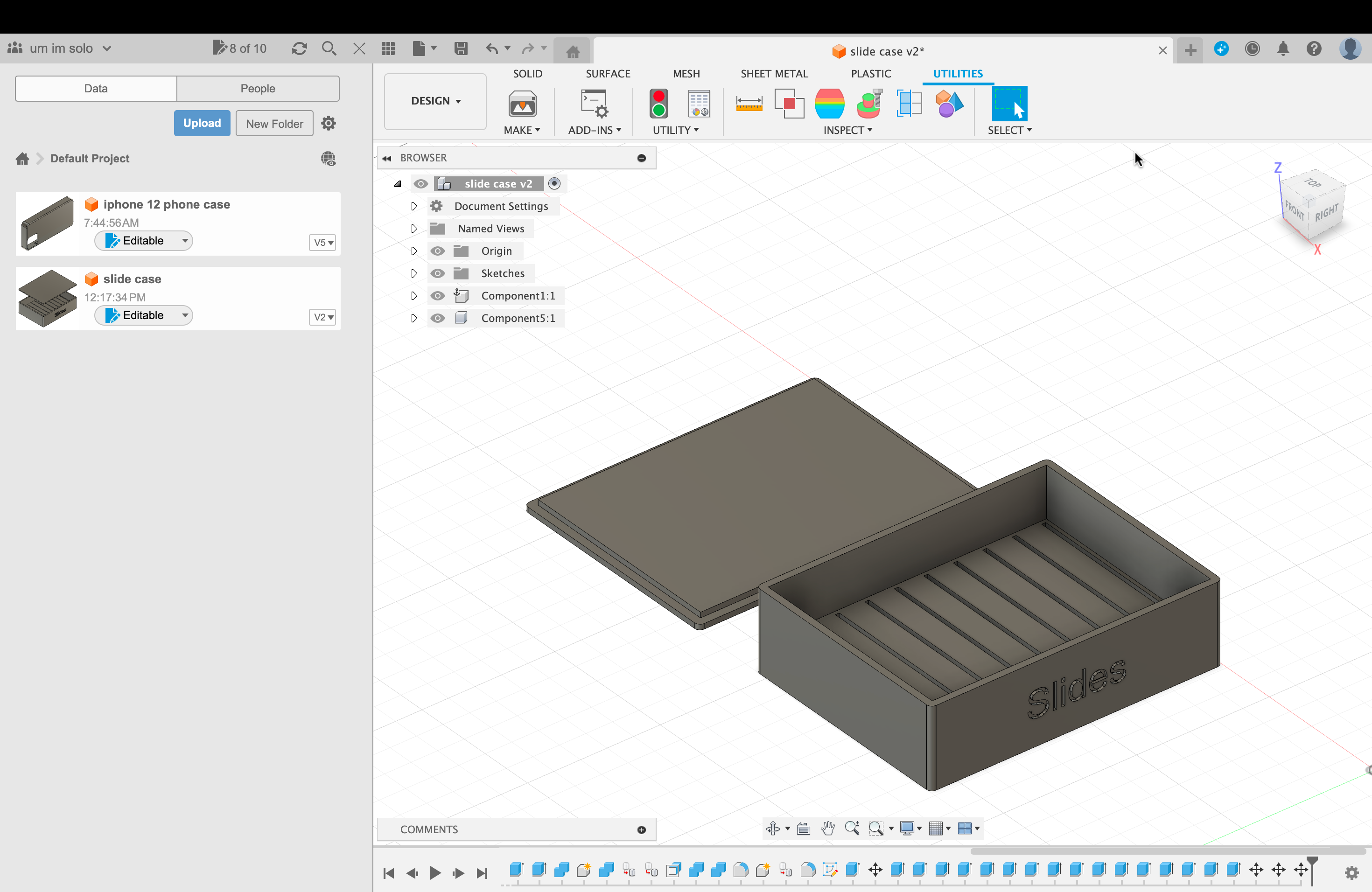This screenshot has height=892, width=1372.
Task: Click the Measure tool icon
Action: (x=749, y=104)
